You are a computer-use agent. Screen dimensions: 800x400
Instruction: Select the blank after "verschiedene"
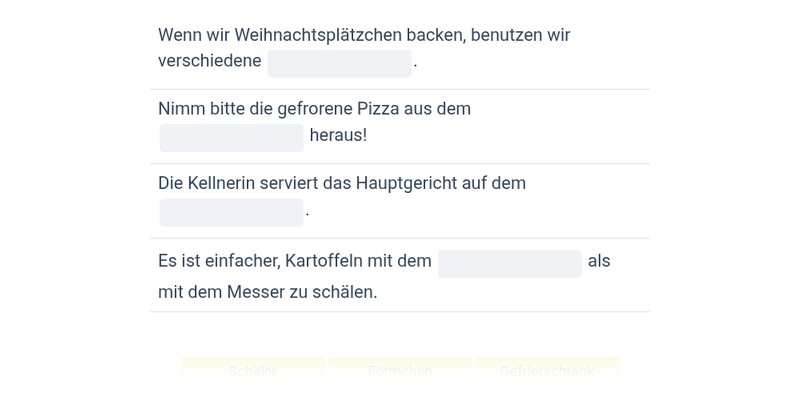tap(339, 63)
